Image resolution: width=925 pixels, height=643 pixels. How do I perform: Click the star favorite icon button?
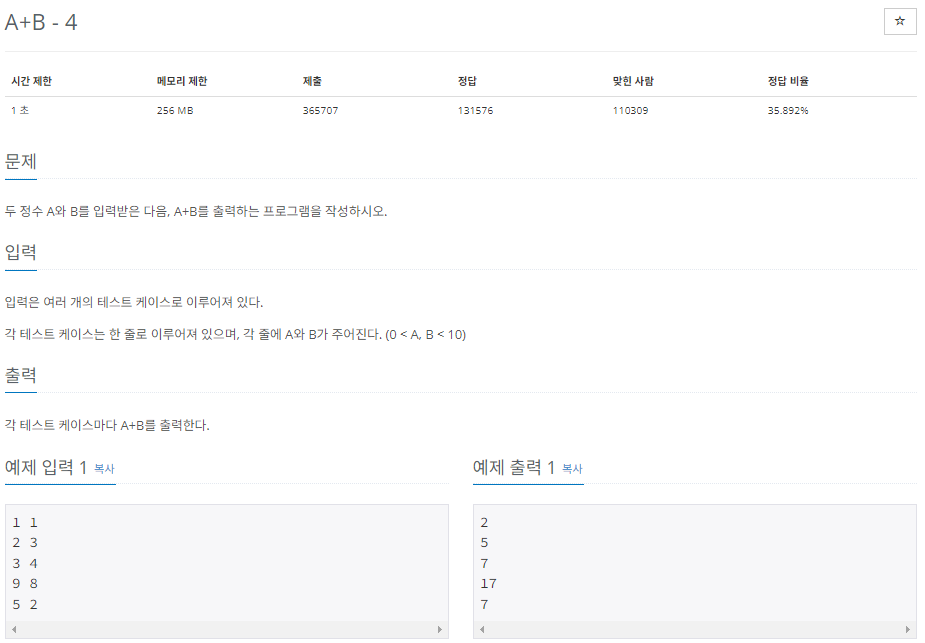(900, 22)
